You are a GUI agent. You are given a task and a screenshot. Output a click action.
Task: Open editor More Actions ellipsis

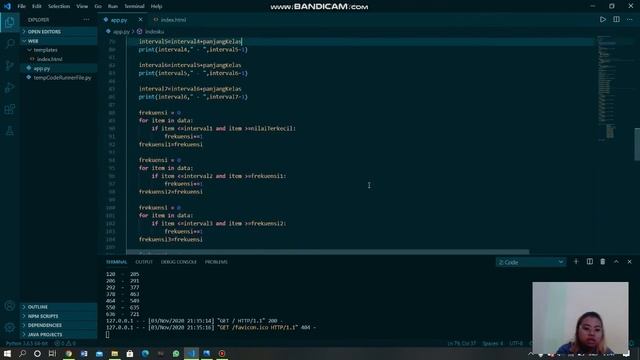[629, 19]
